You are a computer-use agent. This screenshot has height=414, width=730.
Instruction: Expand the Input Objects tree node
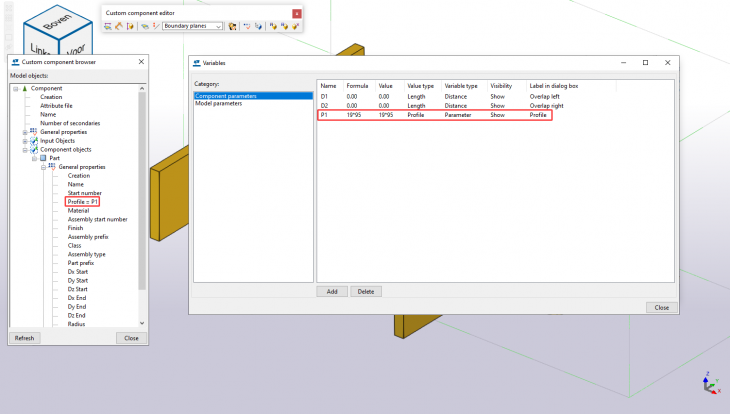(24, 141)
